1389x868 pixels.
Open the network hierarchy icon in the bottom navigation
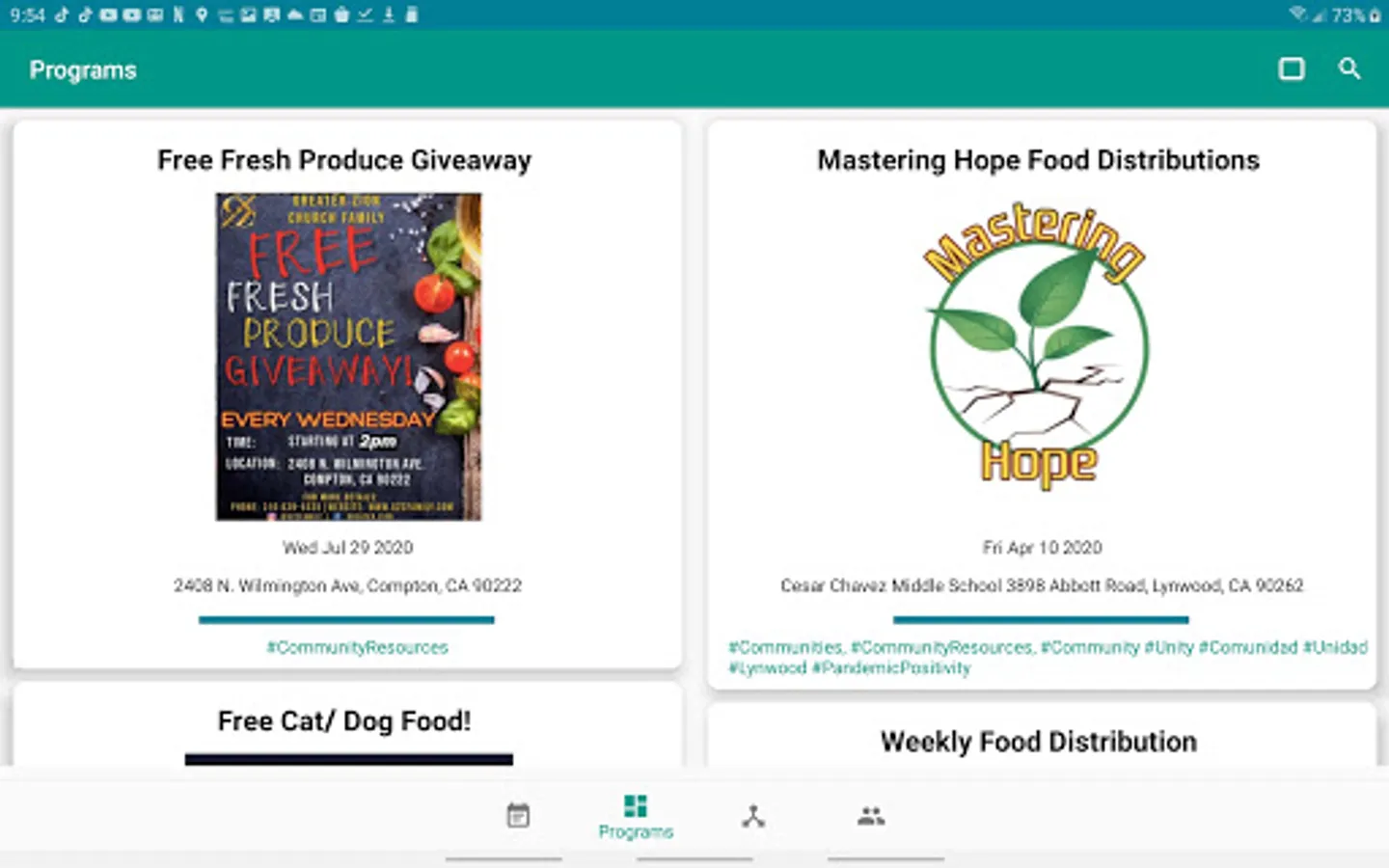click(753, 816)
